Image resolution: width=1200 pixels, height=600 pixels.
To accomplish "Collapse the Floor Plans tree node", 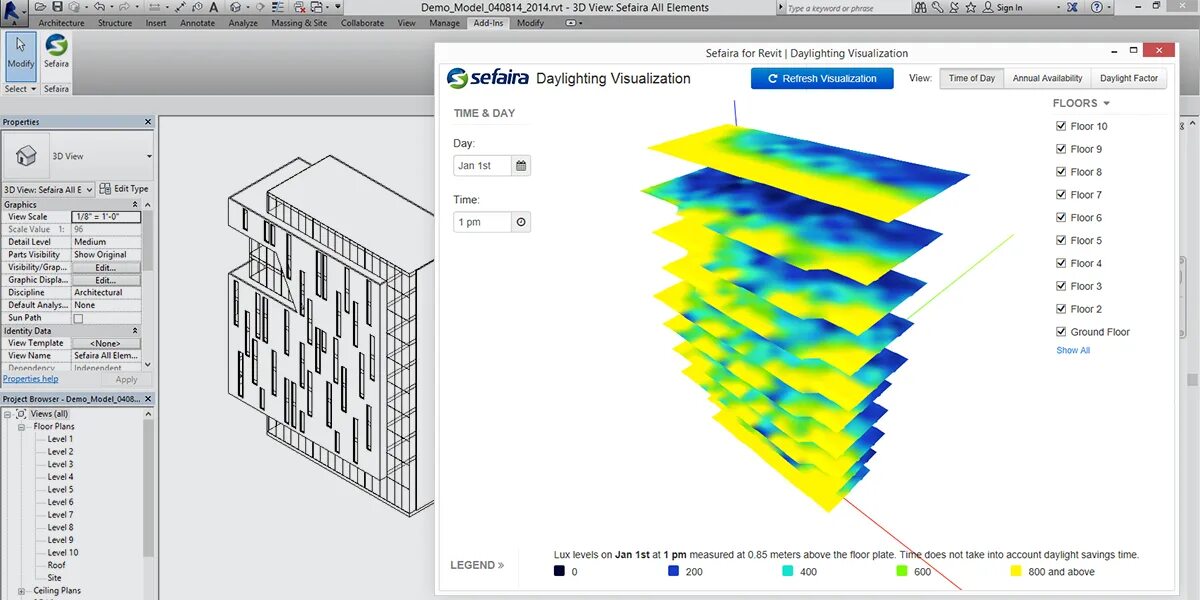I will coord(21,427).
